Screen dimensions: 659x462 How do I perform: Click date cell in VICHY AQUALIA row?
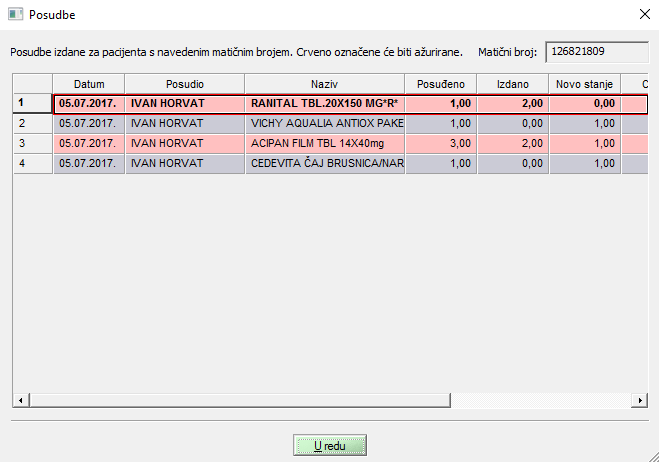click(89, 124)
